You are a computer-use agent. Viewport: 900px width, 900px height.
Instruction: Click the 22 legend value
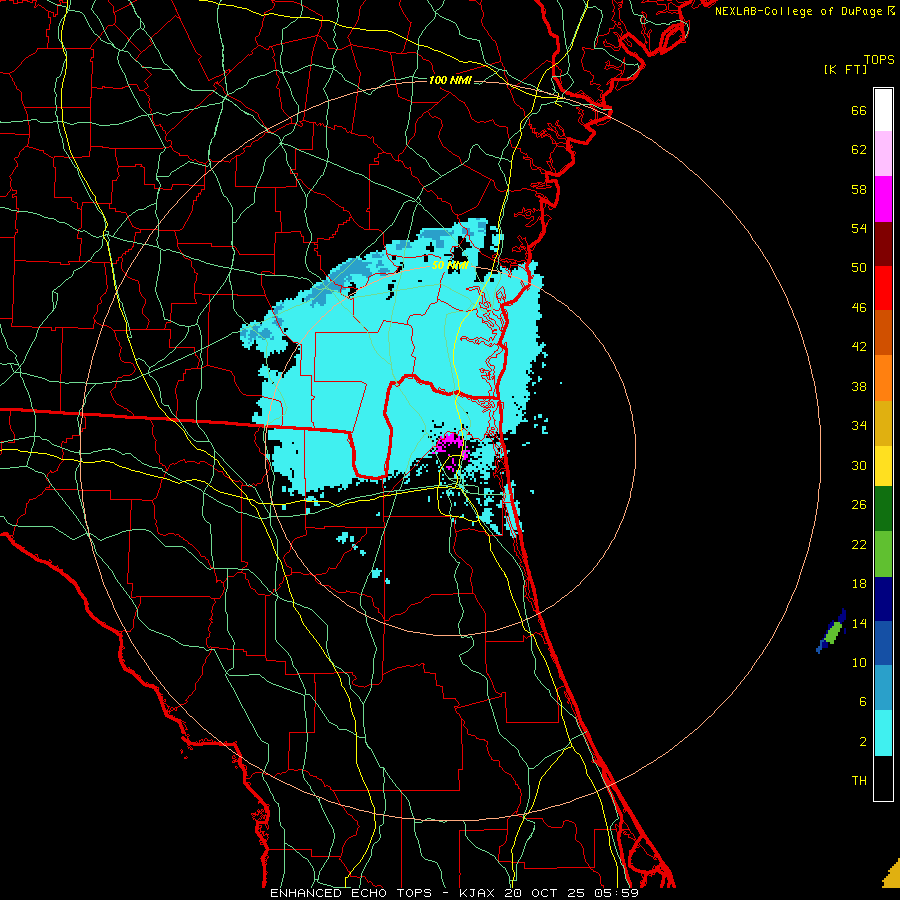859,545
